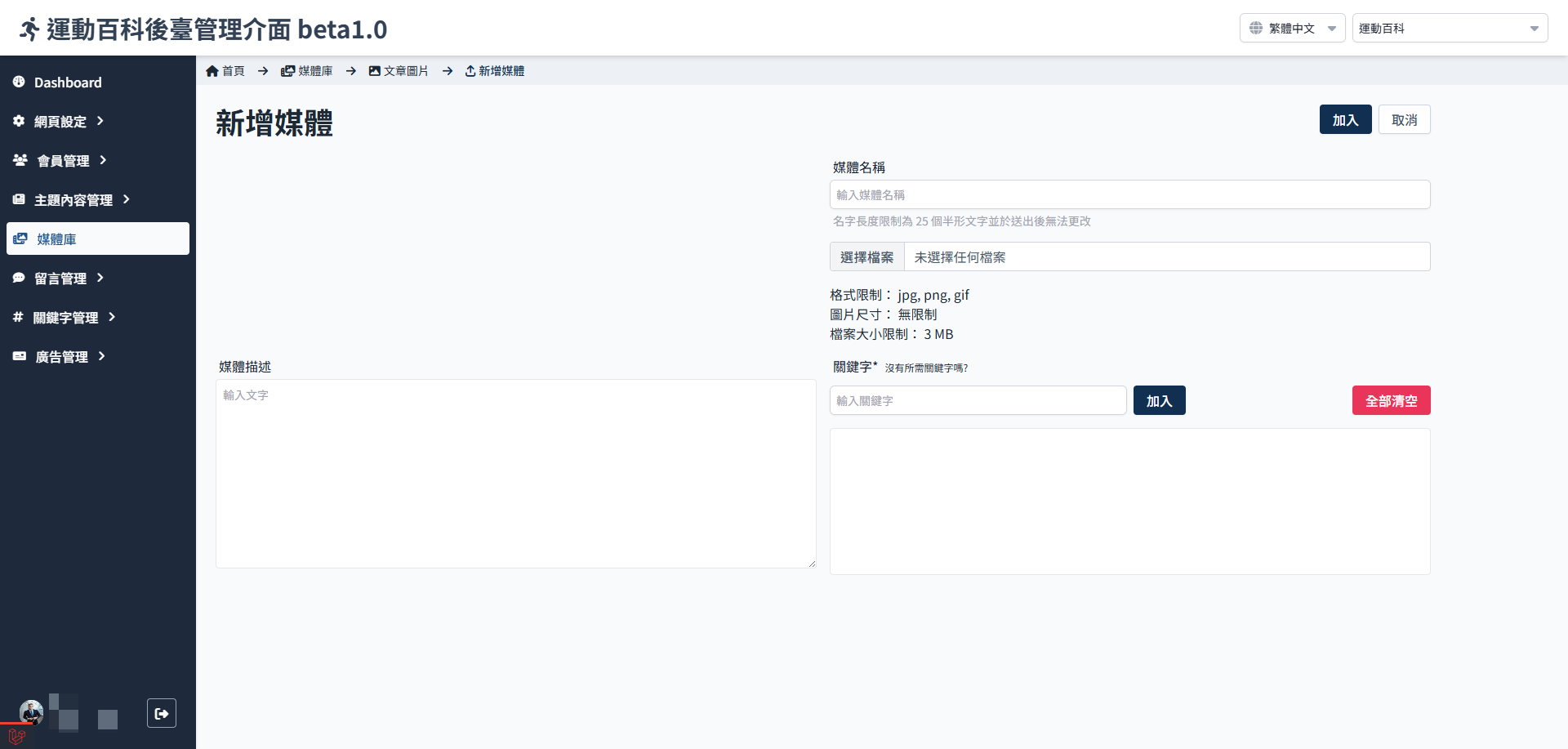Screen dimensions: 1568x749
Task: Click the running figure logo icon
Action: (x=29, y=29)
